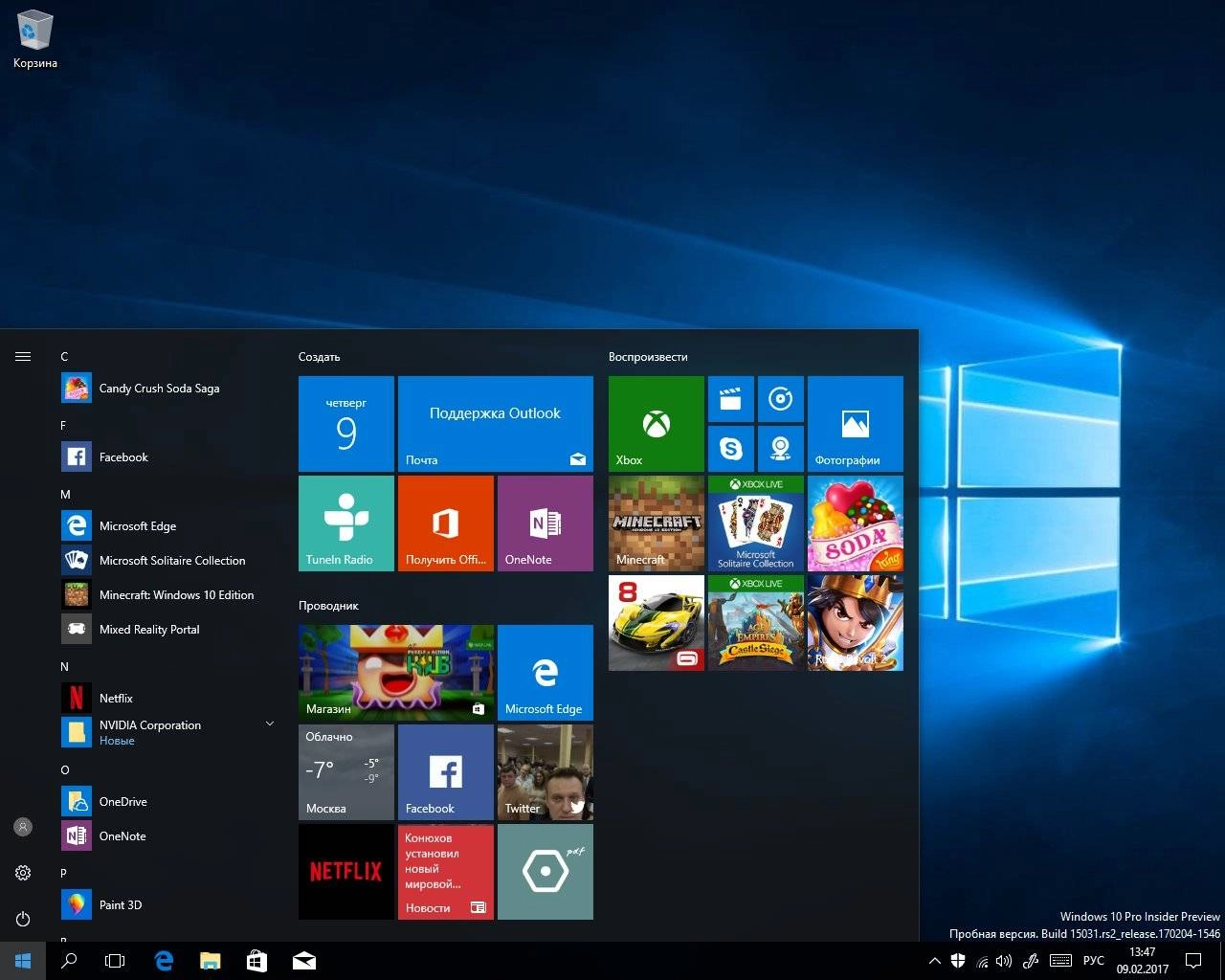Open the Xbox tile
This screenshot has height=980, width=1225.
point(657,424)
